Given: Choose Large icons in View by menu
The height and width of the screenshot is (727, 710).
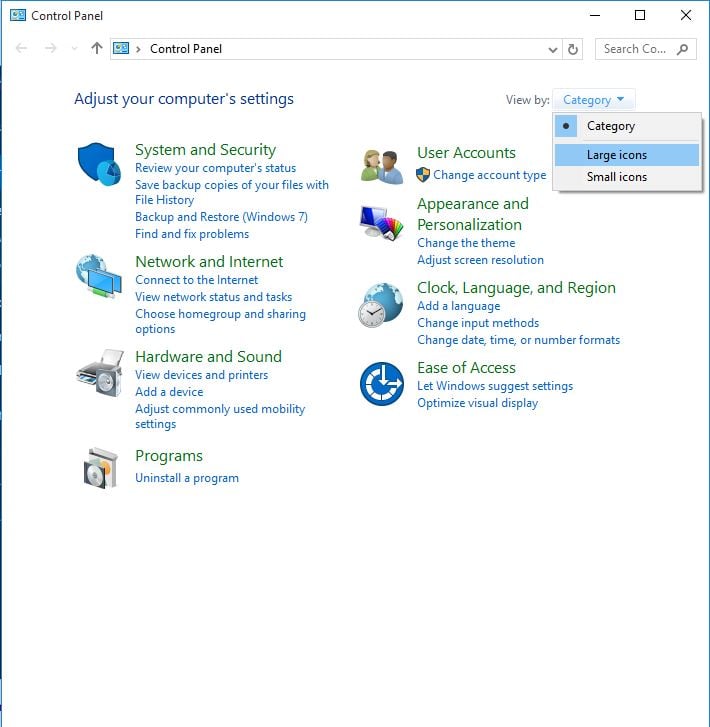Looking at the screenshot, I should (x=627, y=155).
